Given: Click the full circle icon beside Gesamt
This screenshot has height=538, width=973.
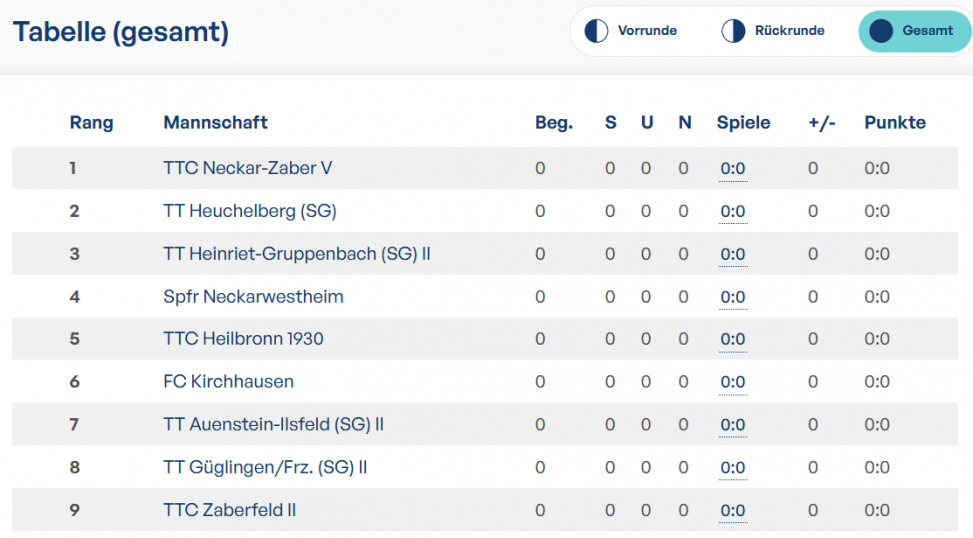Looking at the screenshot, I should pos(881,30).
